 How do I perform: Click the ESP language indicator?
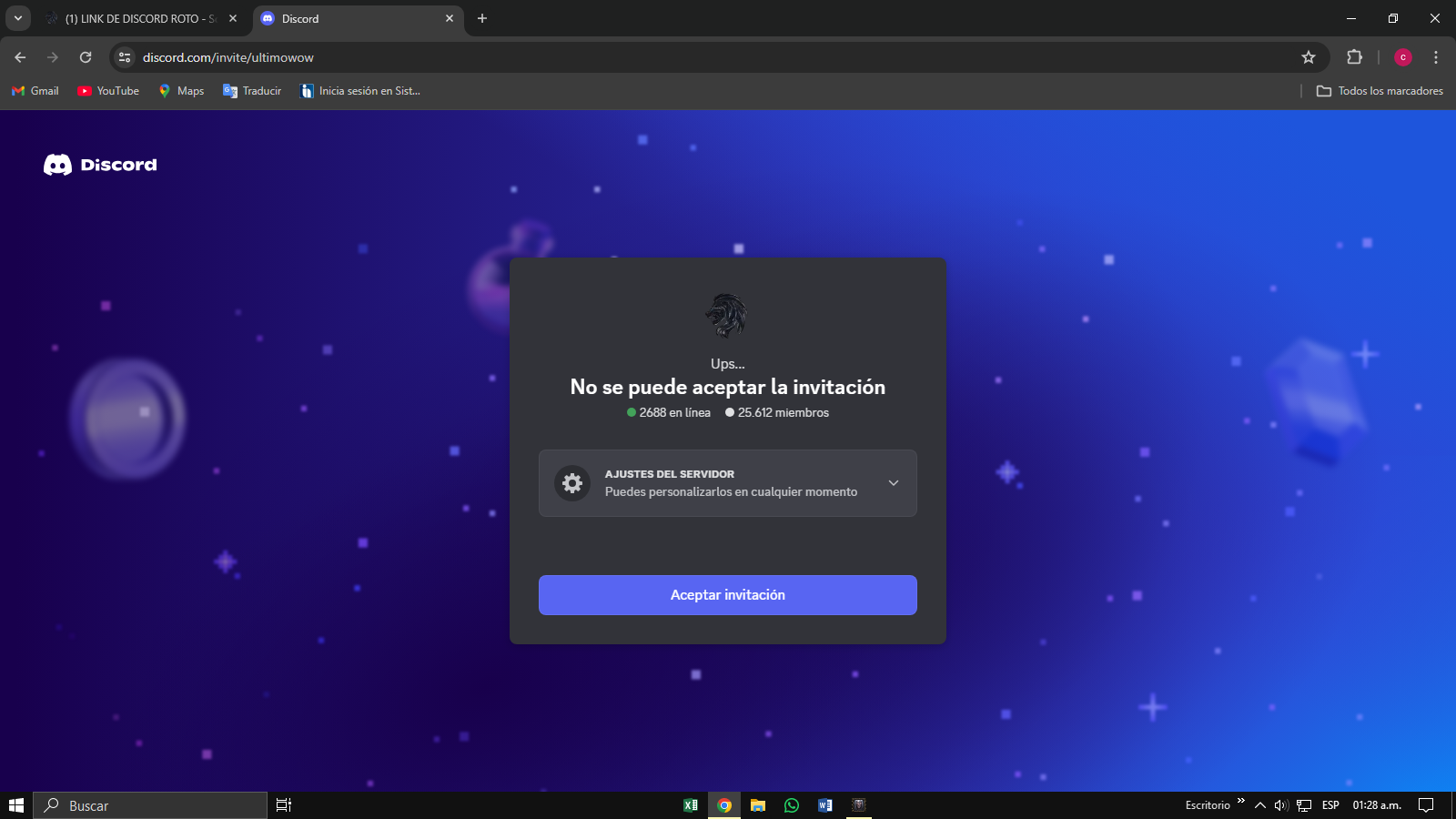pos(1330,805)
